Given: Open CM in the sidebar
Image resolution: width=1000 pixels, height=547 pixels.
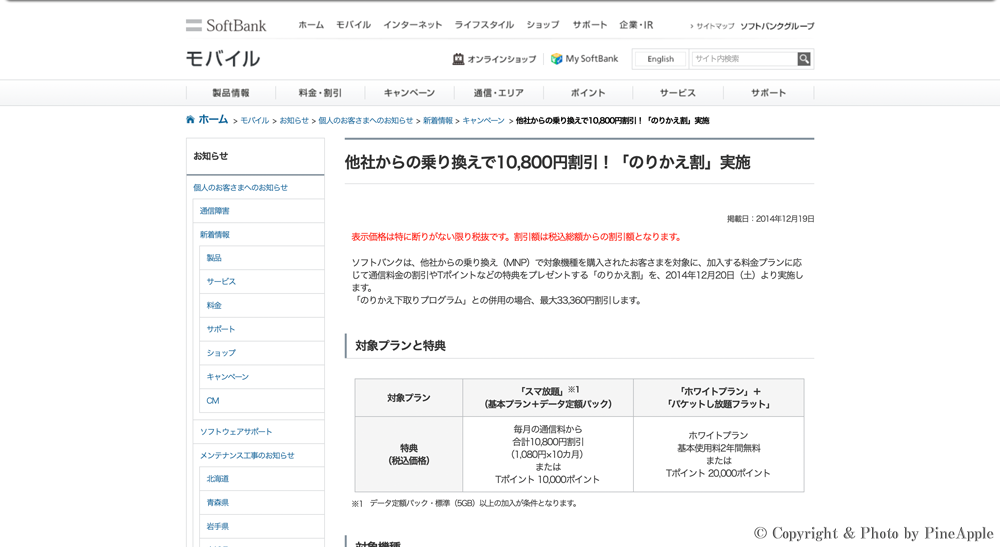Looking at the screenshot, I should click(x=212, y=400).
